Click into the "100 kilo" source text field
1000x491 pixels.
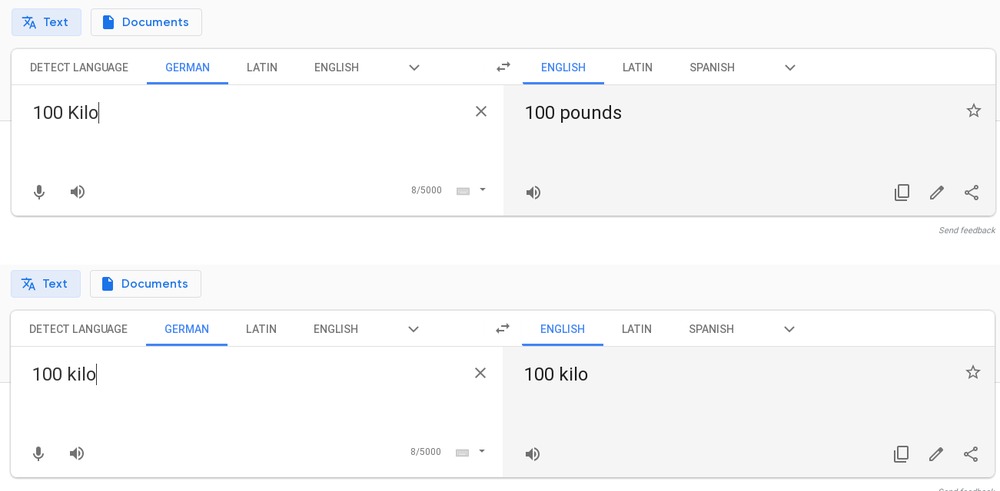click(256, 395)
